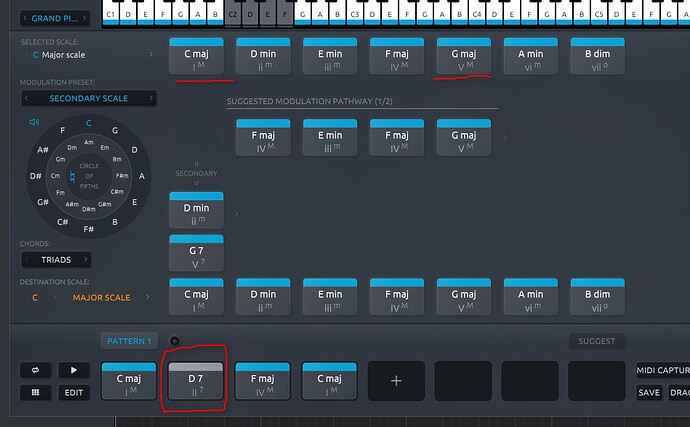Click the natural sign in the circle center
690x427 pixels.
[x=72, y=177]
